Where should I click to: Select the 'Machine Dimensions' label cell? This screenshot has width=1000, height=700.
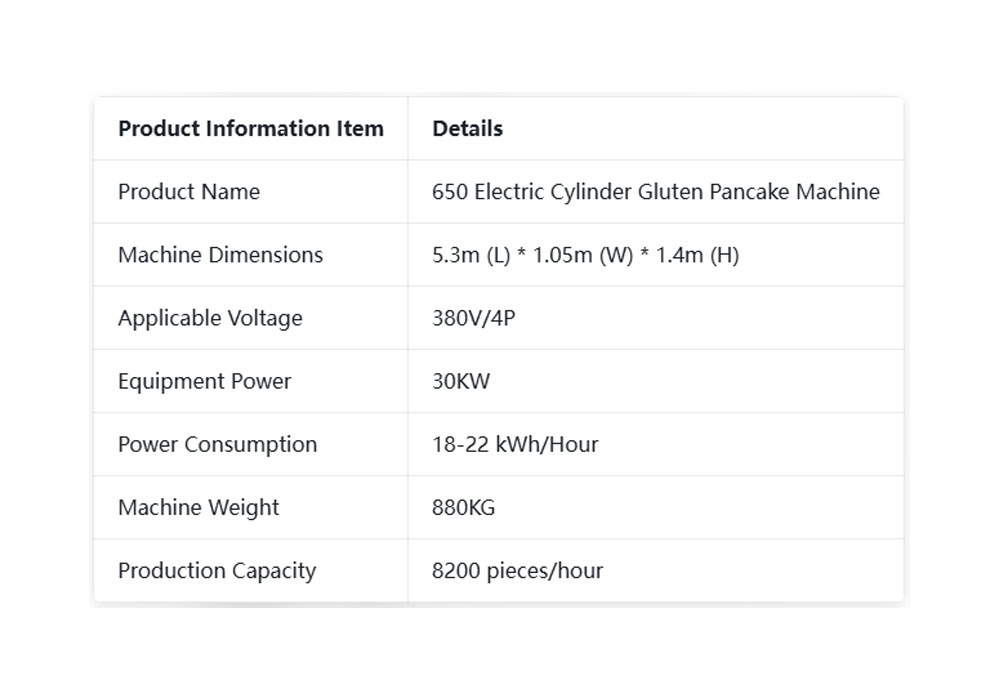(x=220, y=255)
